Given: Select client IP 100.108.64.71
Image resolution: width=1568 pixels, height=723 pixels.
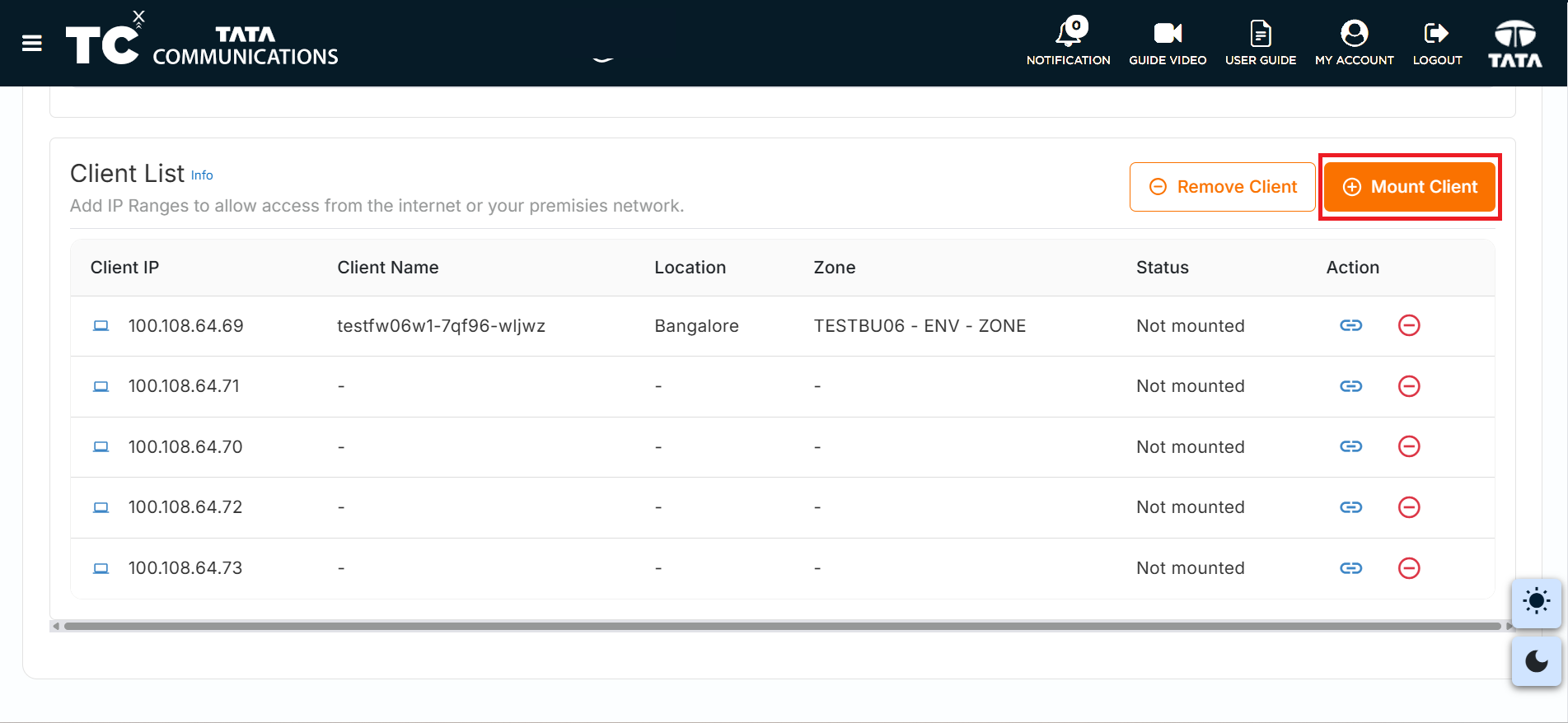Looking at the screenshot, I should tap(184, 386).
